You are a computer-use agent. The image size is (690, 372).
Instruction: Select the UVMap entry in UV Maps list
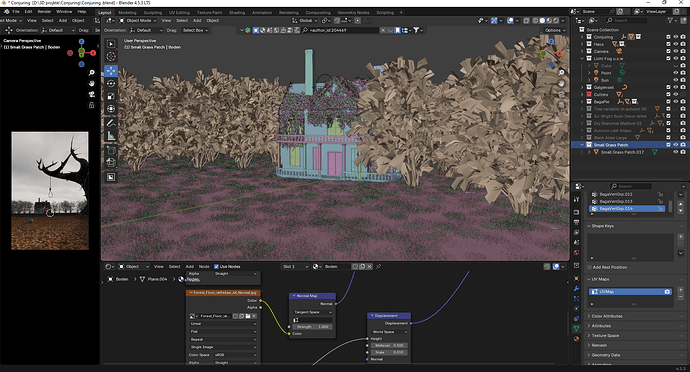click(x=630, y=291)
